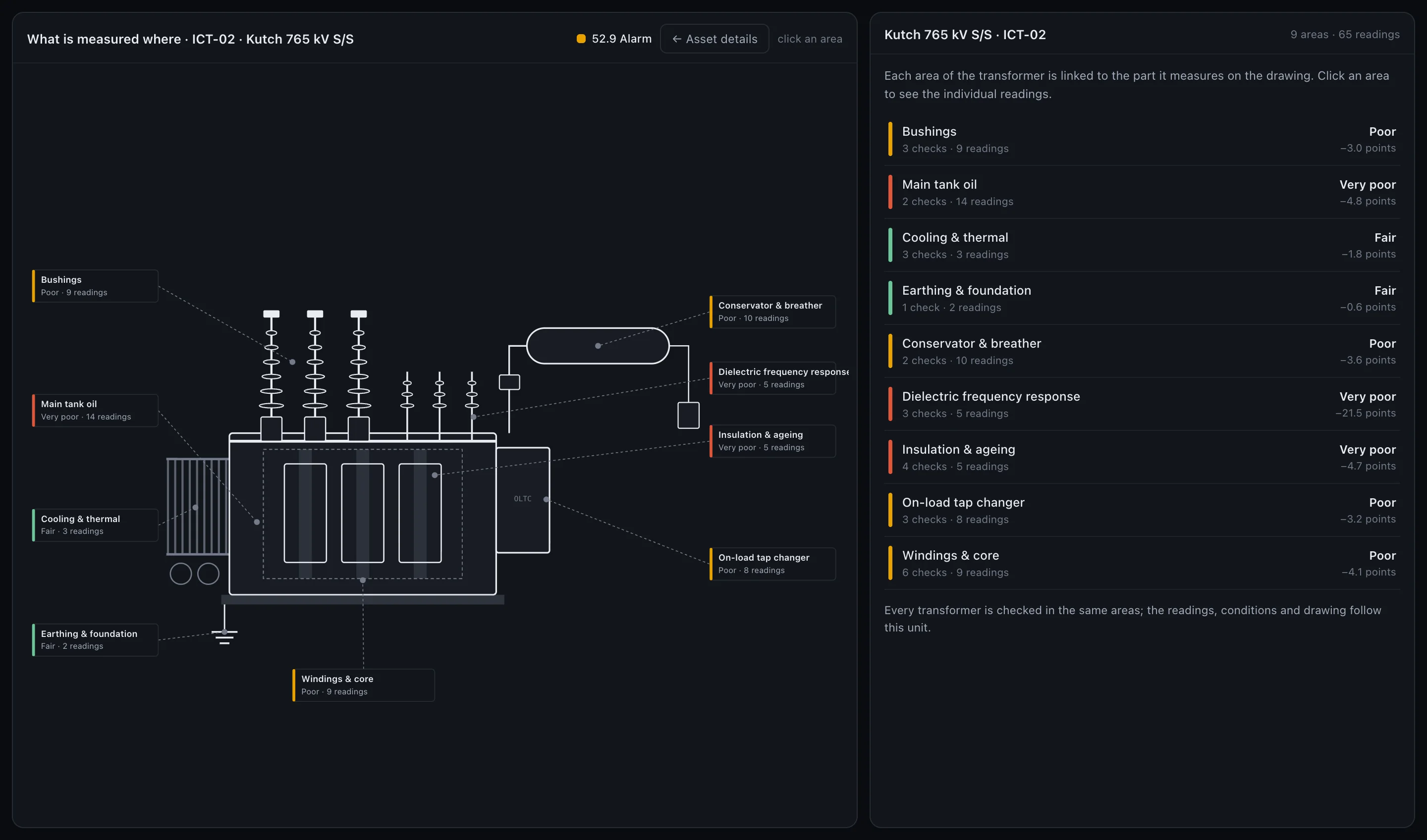
Task: Open Cooling & thermal row in list
Action: (x=1142, y=245)
